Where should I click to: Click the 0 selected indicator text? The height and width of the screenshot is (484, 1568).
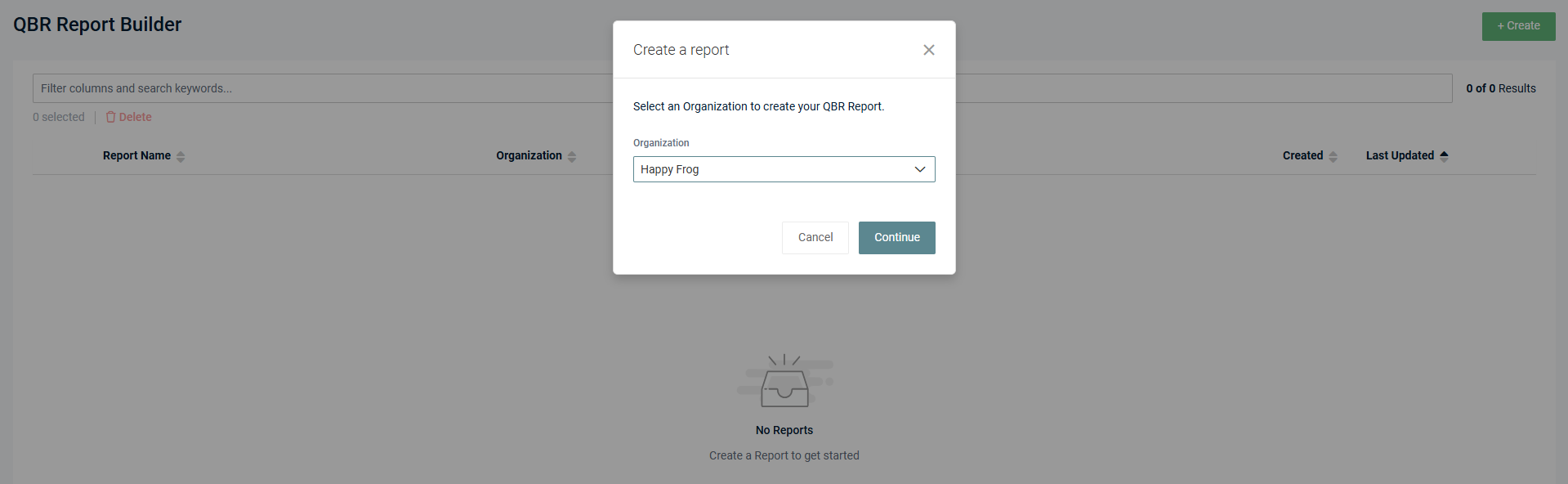[59, 117]
